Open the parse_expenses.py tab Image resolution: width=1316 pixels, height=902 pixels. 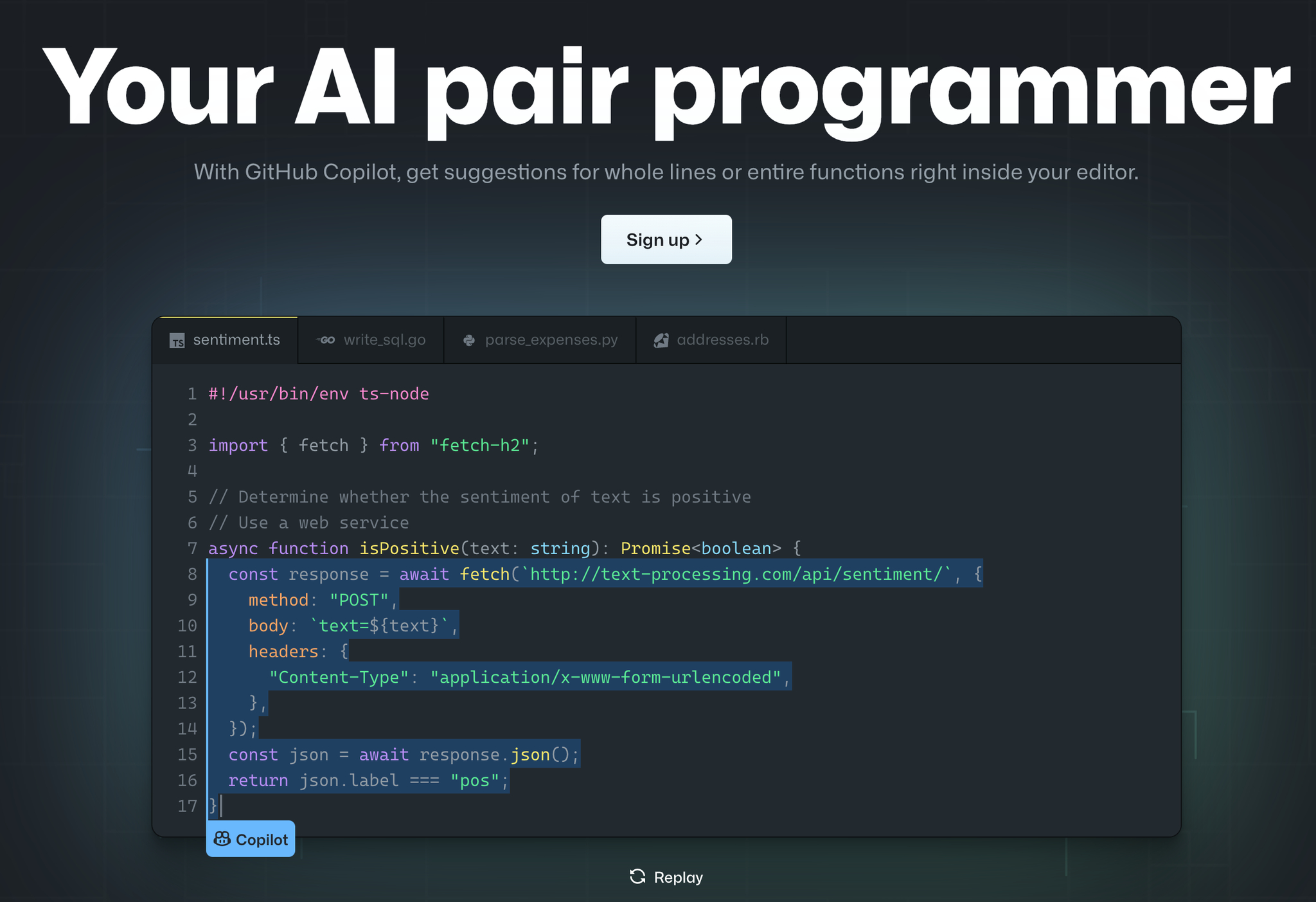coord(540,340)
